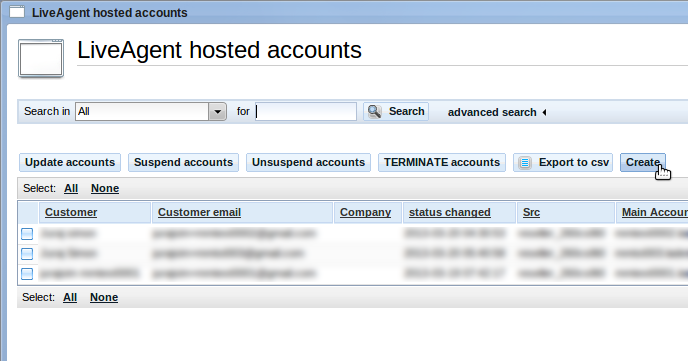The width and height of the screenshot is (688, 361).
Task: Sort by the status changed column
Action: [450, 212]
